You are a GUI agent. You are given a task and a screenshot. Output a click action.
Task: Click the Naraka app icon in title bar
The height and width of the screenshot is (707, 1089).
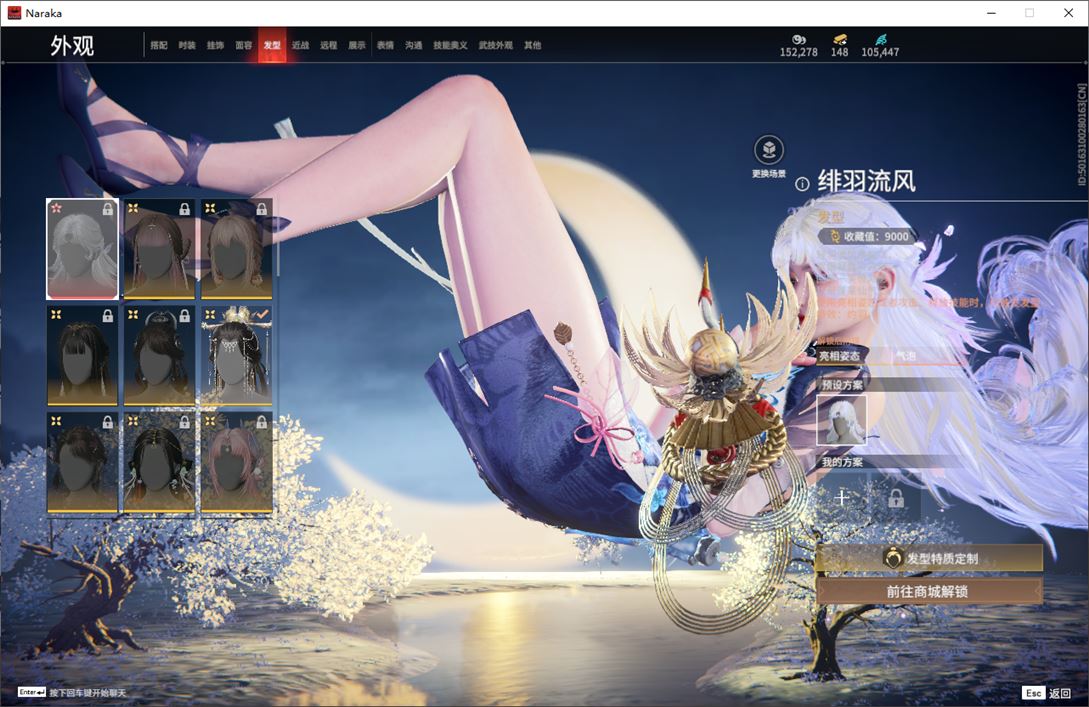pyautogui.click(x=14, y=13)
